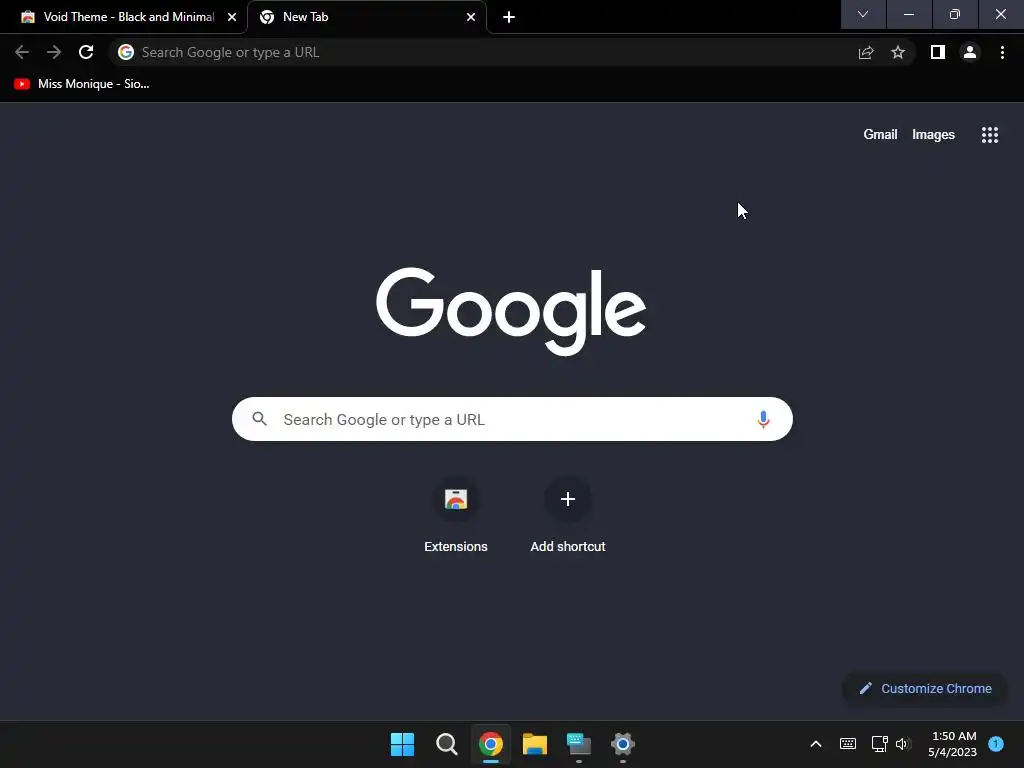This screenshot has width=1024, height=768.
Task: Open Windows taskbar search
Action: click(x=447, y=744)
